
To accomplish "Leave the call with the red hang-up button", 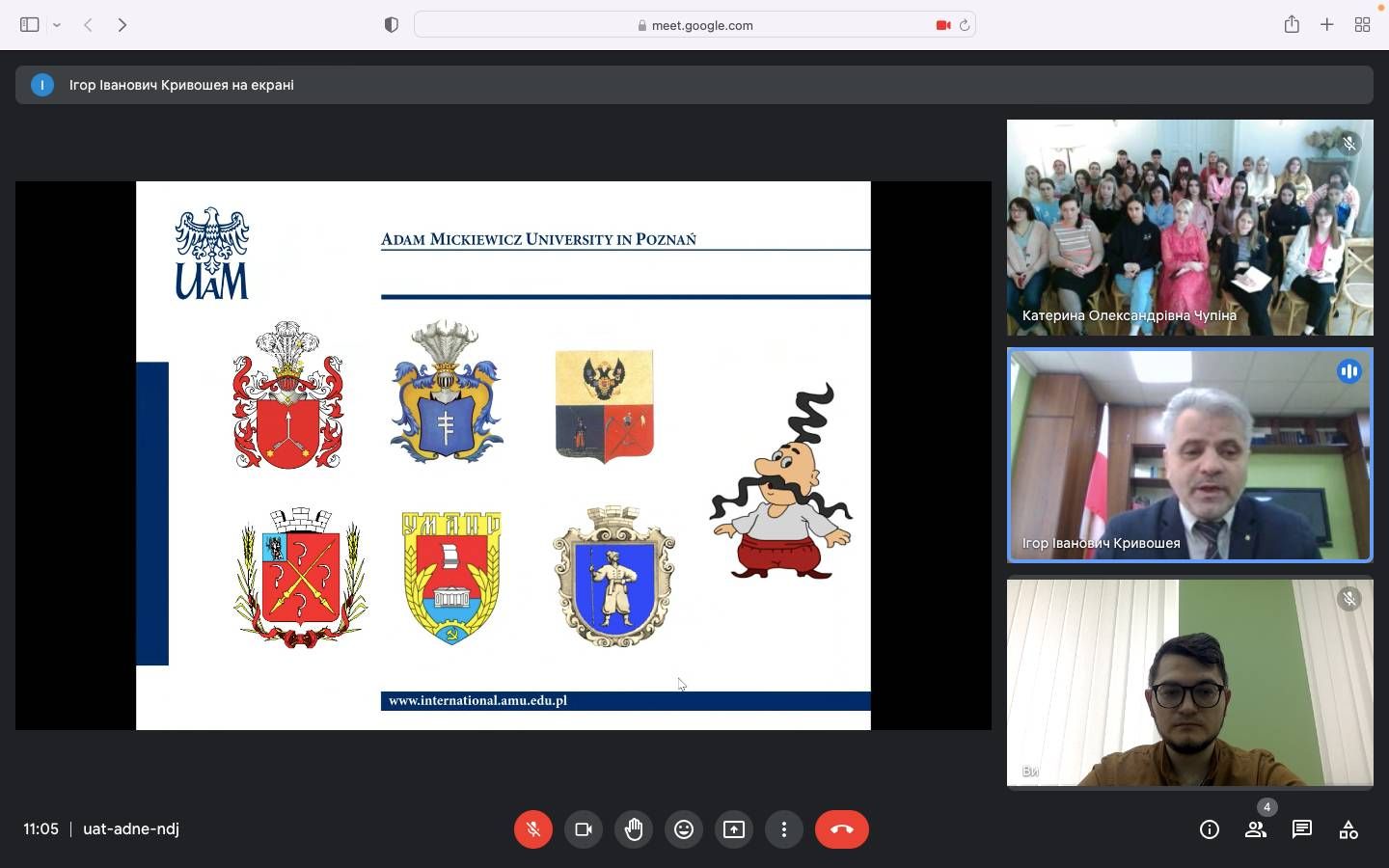I will tap(842, 829).
